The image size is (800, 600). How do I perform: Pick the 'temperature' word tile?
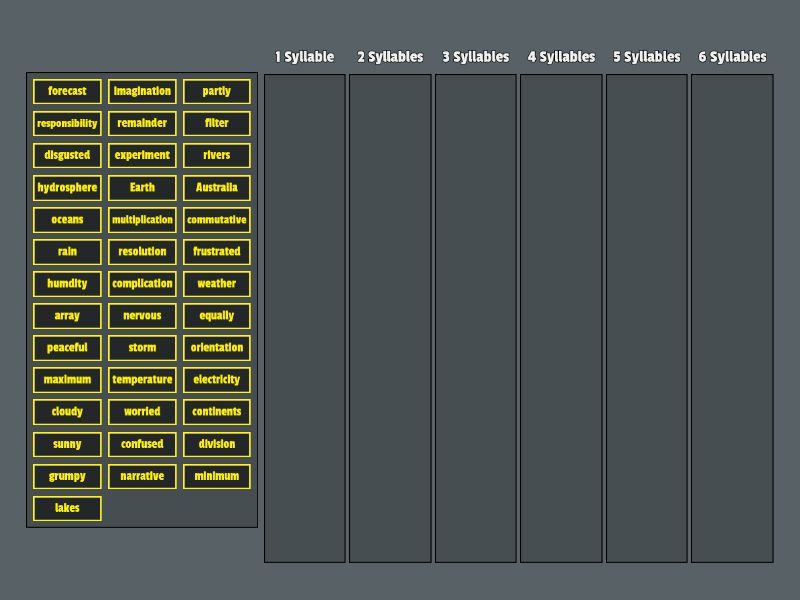coord(142,380)
